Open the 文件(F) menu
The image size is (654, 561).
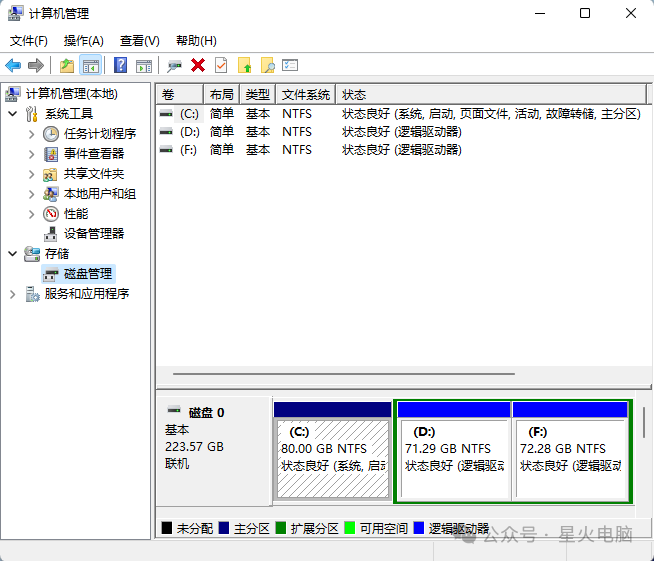(28, 41)
